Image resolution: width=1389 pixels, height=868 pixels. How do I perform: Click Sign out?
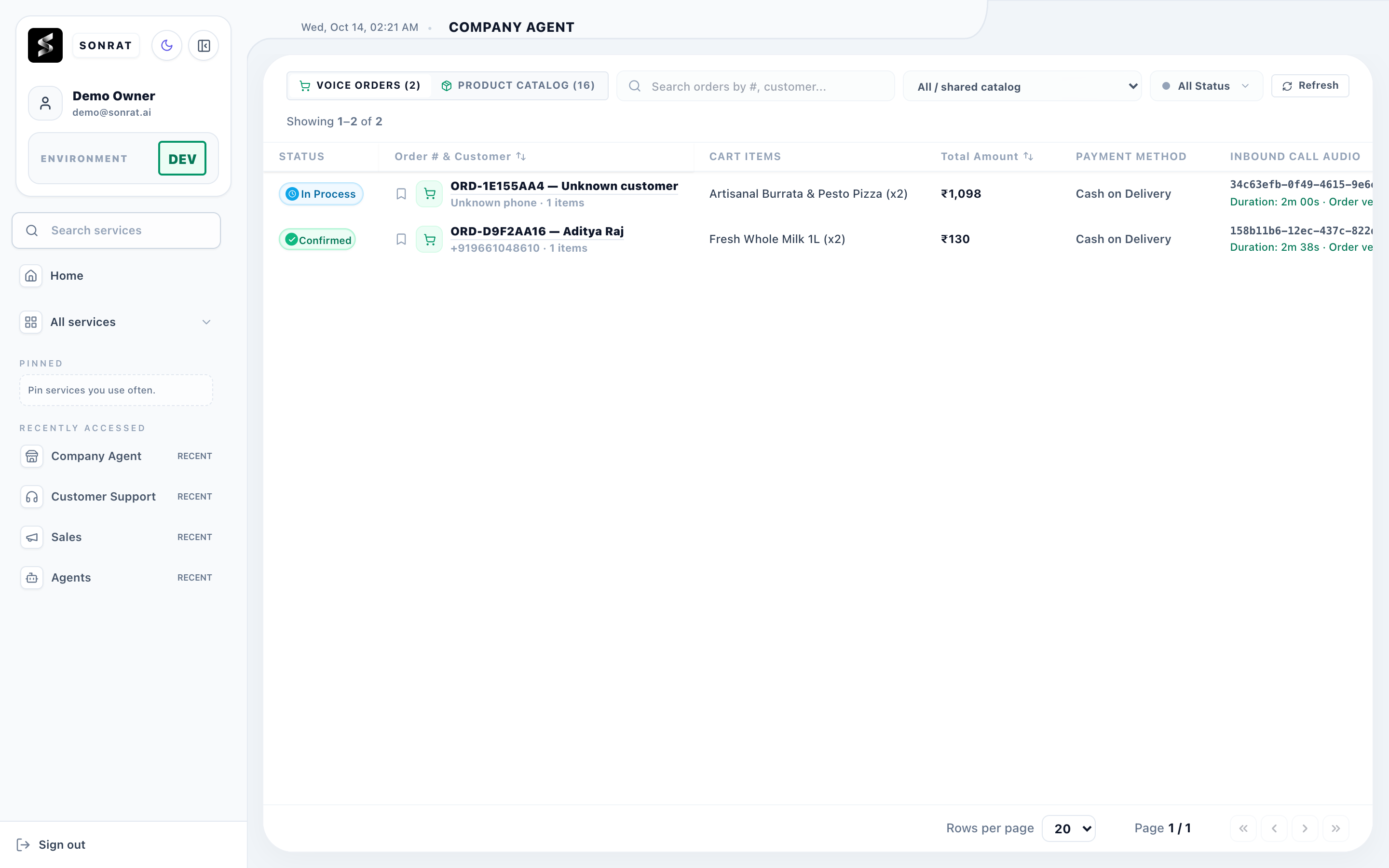coord(51,844)
